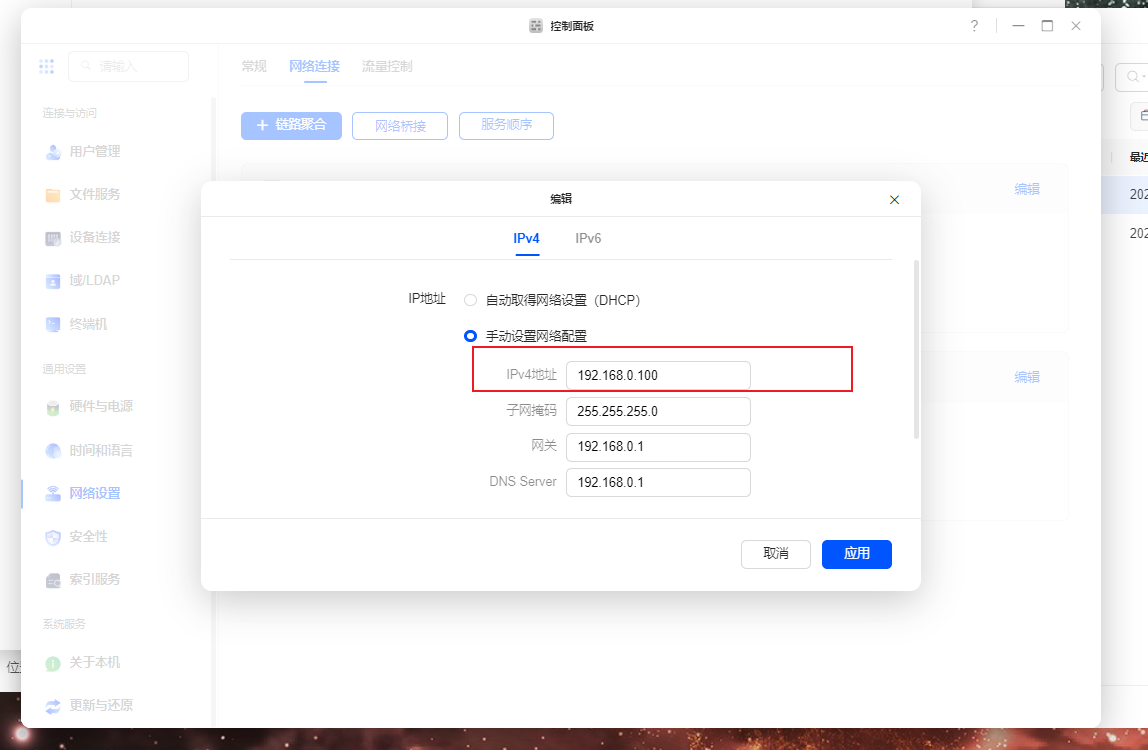Viewport: 1148px width, 750px height.
Task: Click the 终端机 sidebar icon
Action: [x=53, y=325]
